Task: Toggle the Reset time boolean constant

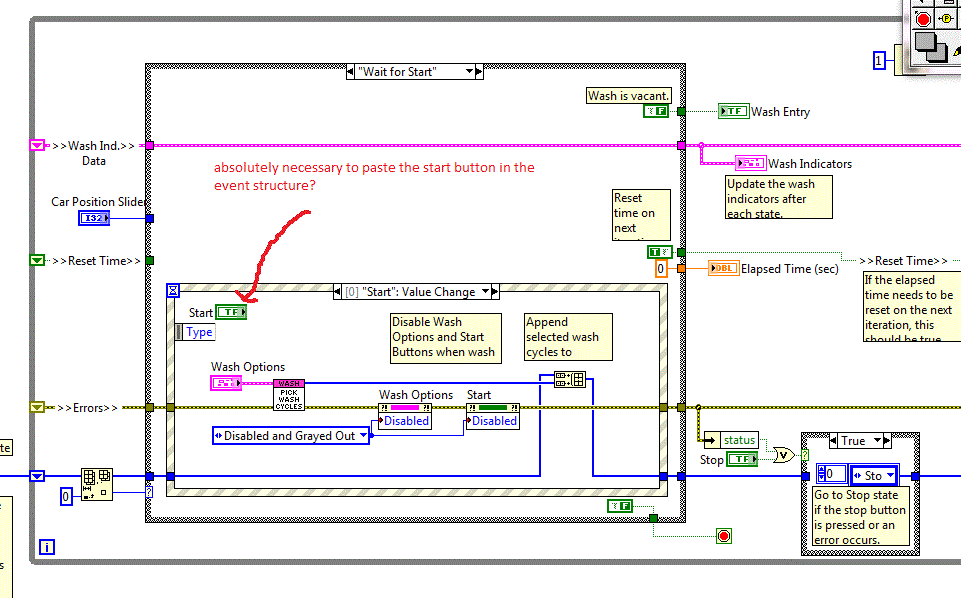Action: (x=660, y=252)
